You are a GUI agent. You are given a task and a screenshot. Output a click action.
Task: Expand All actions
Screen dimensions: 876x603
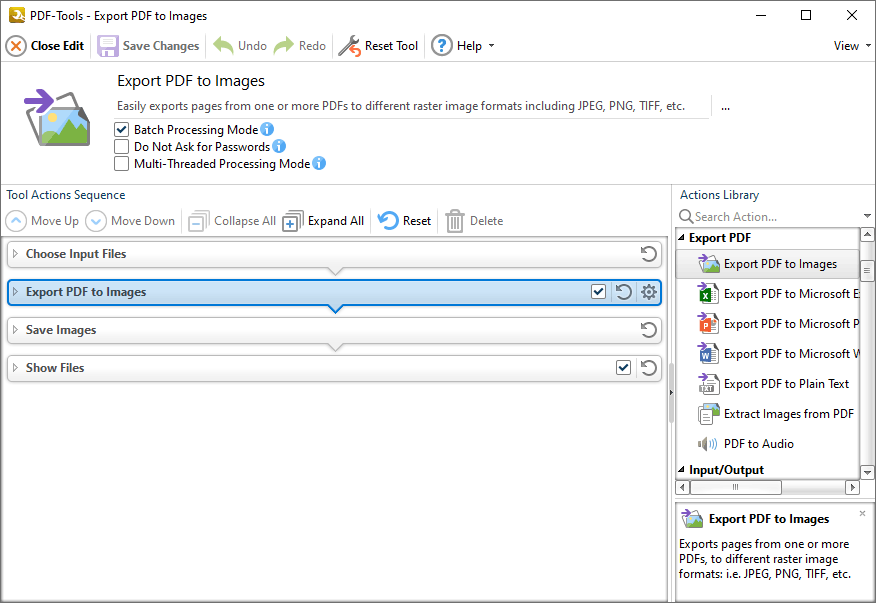point(323,221)
